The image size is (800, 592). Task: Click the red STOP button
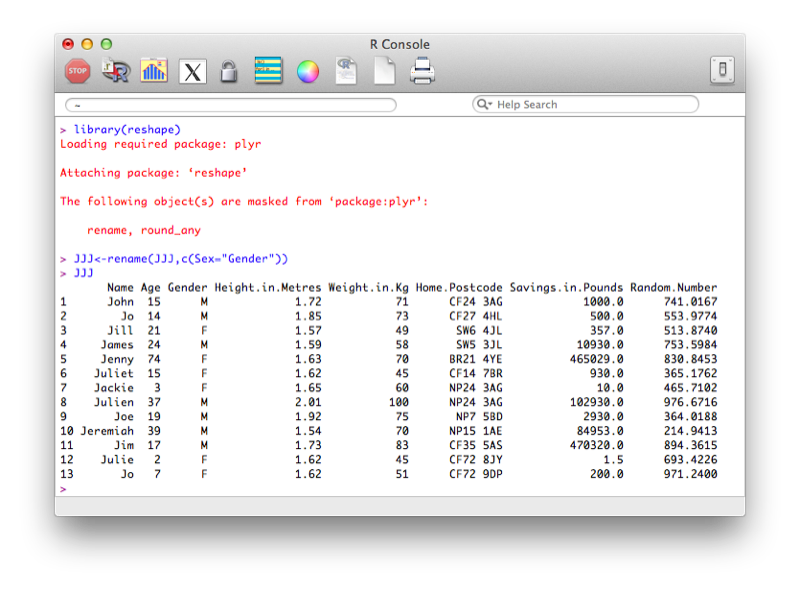tap(78, 71)
